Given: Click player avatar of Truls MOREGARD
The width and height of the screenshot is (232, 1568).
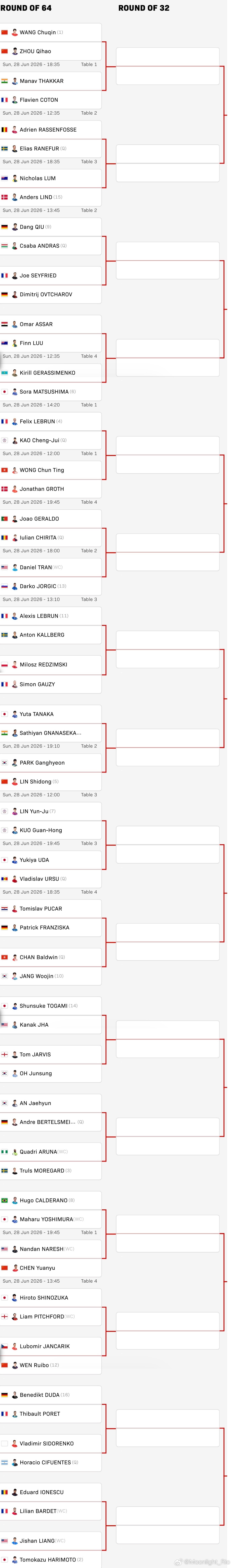Looking at the screenshot, I should point(15,1171).
